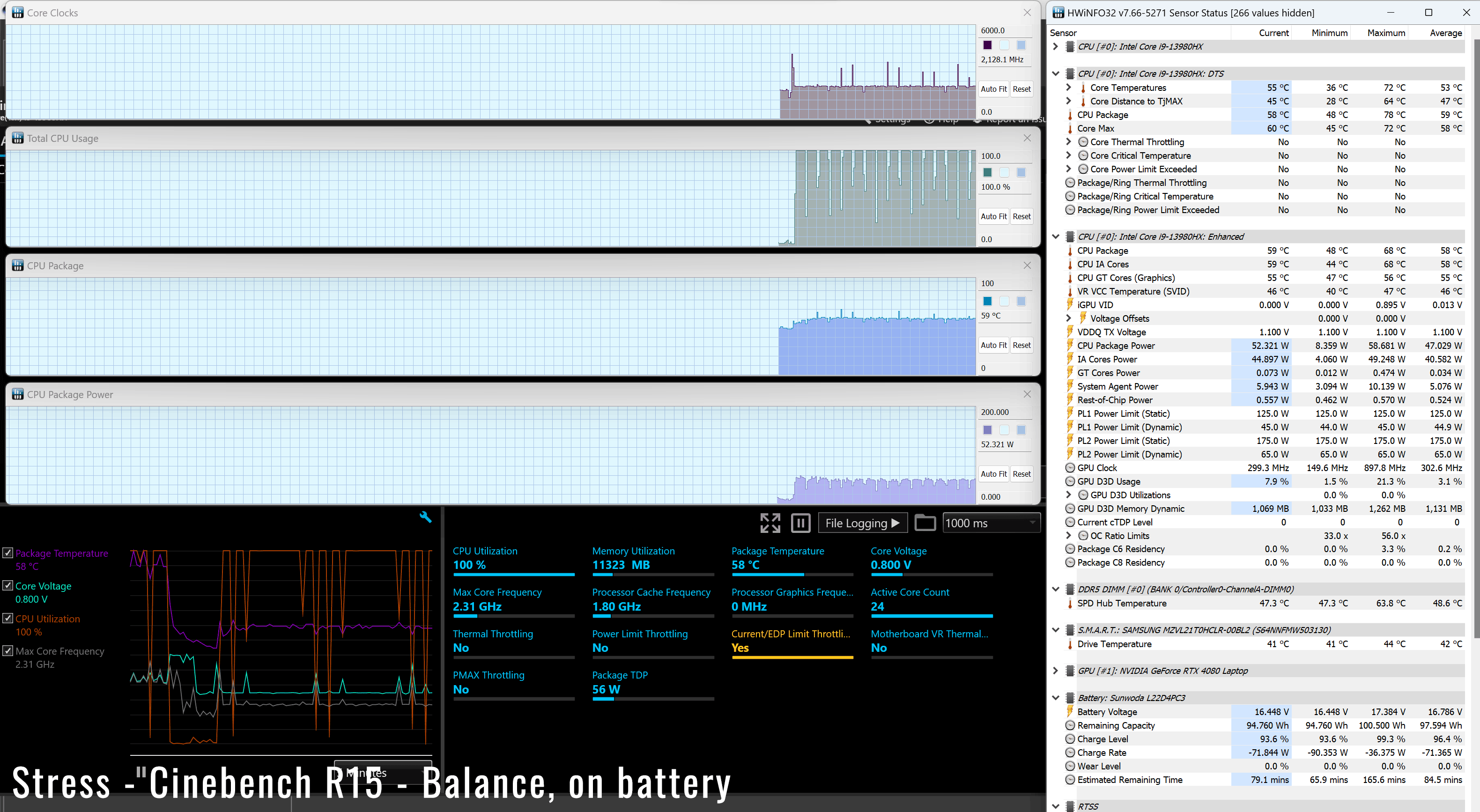Click the Drive Temperature thermometer icon

point(1070,644)
